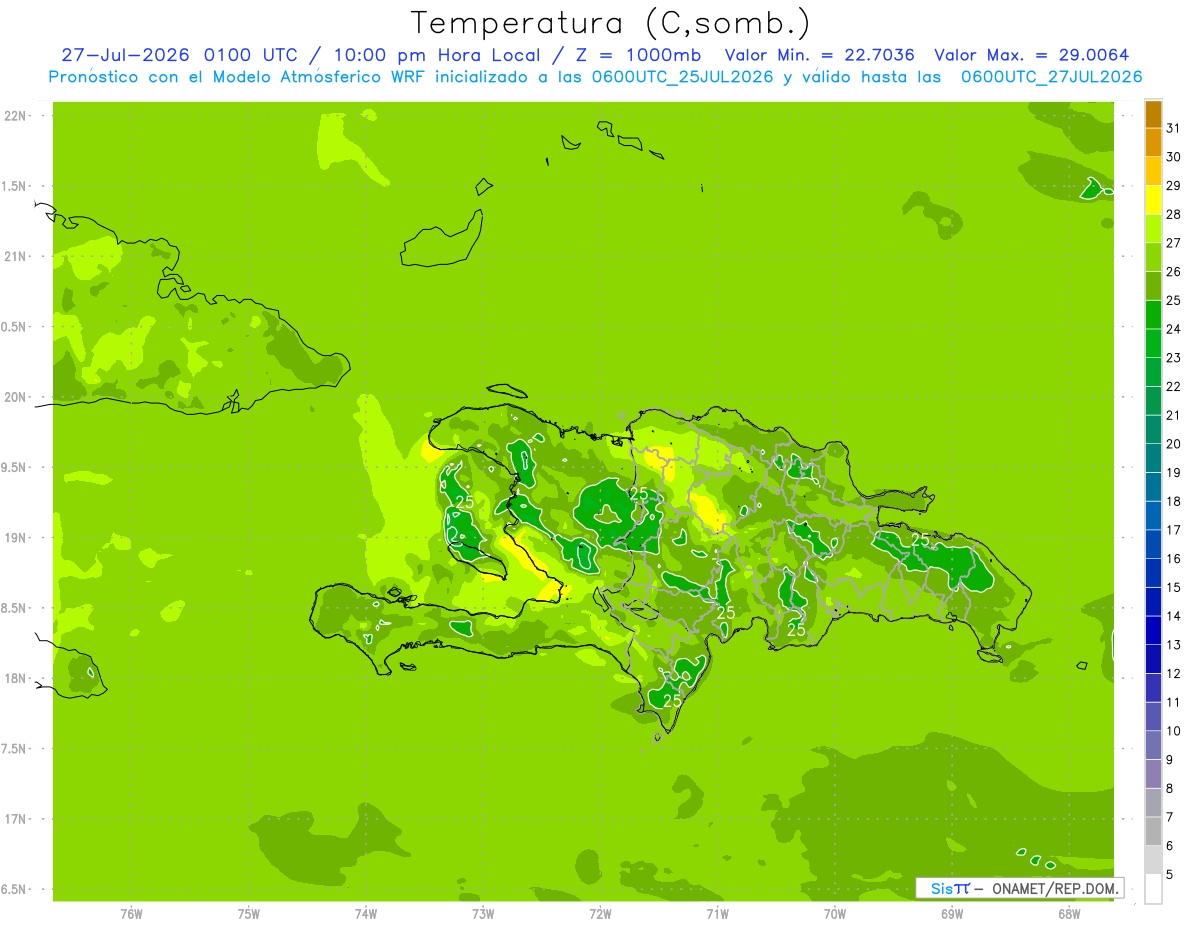
Task: Click the '23' colorbar value
Action: [1173, 358]
